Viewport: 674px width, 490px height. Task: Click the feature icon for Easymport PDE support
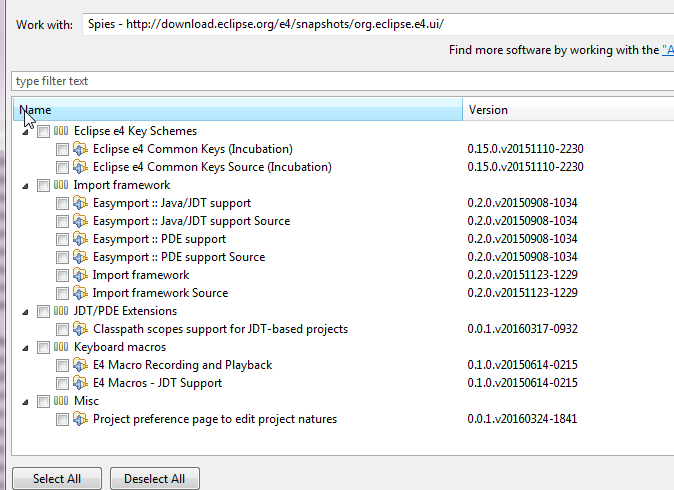[80, 239]
